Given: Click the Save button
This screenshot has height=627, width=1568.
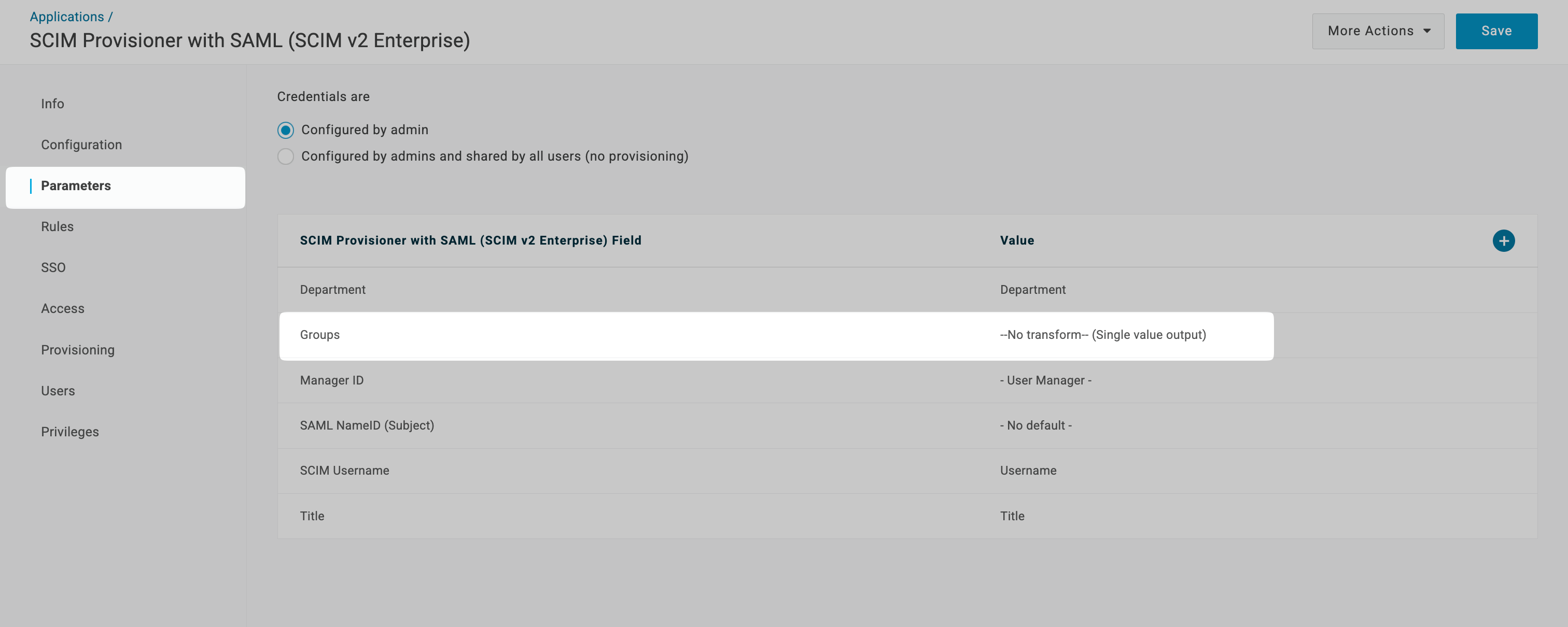Looking at the screenshot, I should 1495,31.
